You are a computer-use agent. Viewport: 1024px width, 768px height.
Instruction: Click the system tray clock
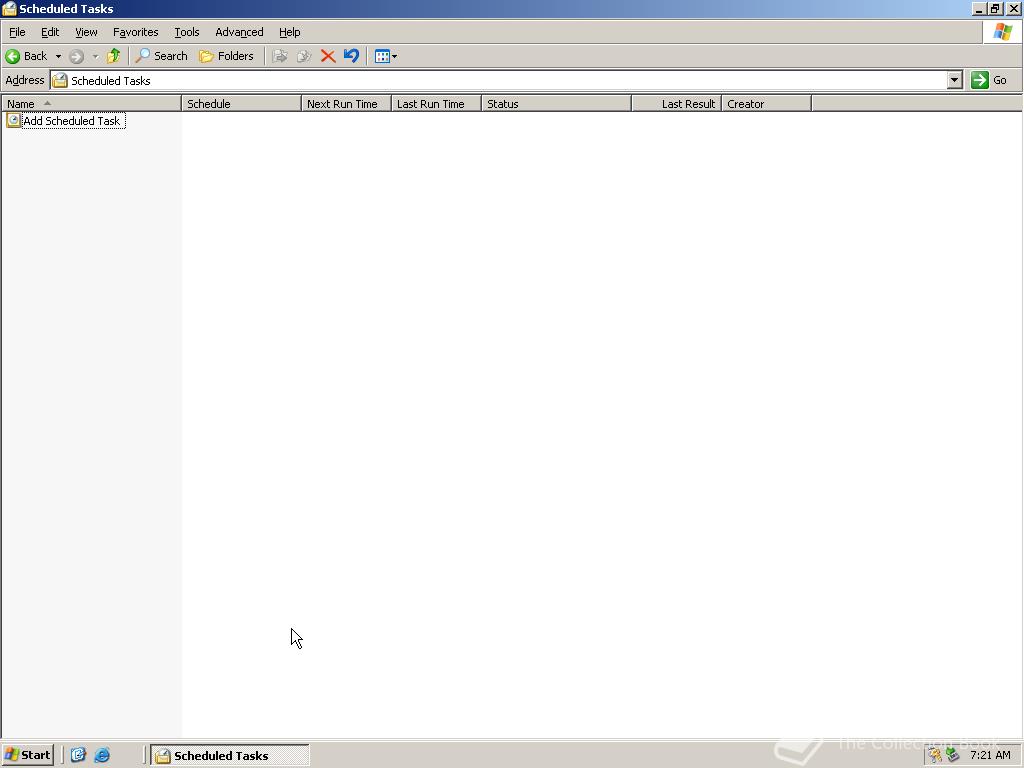pyautogui.click(x=990, y=755)
